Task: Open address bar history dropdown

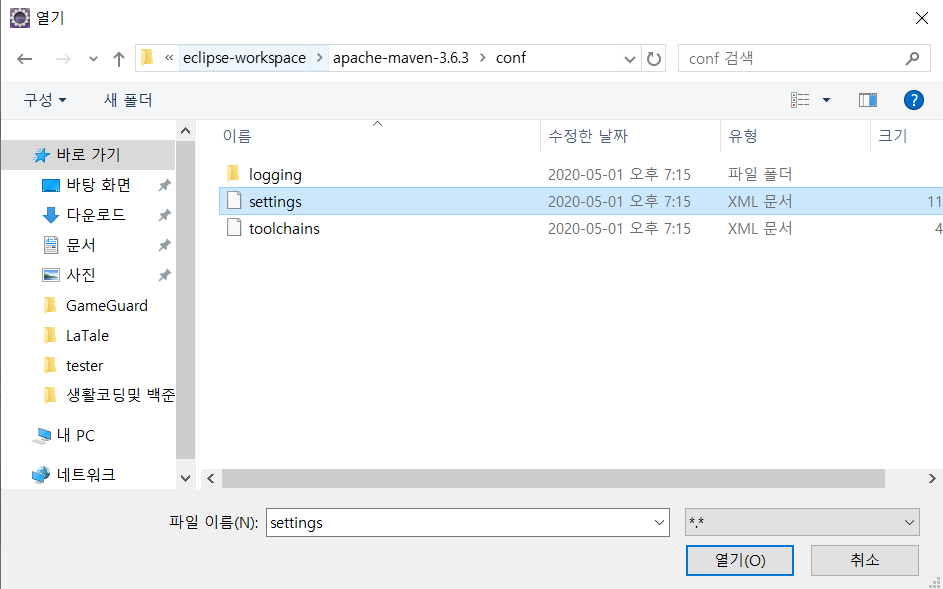Action: [x=630, y=59]
